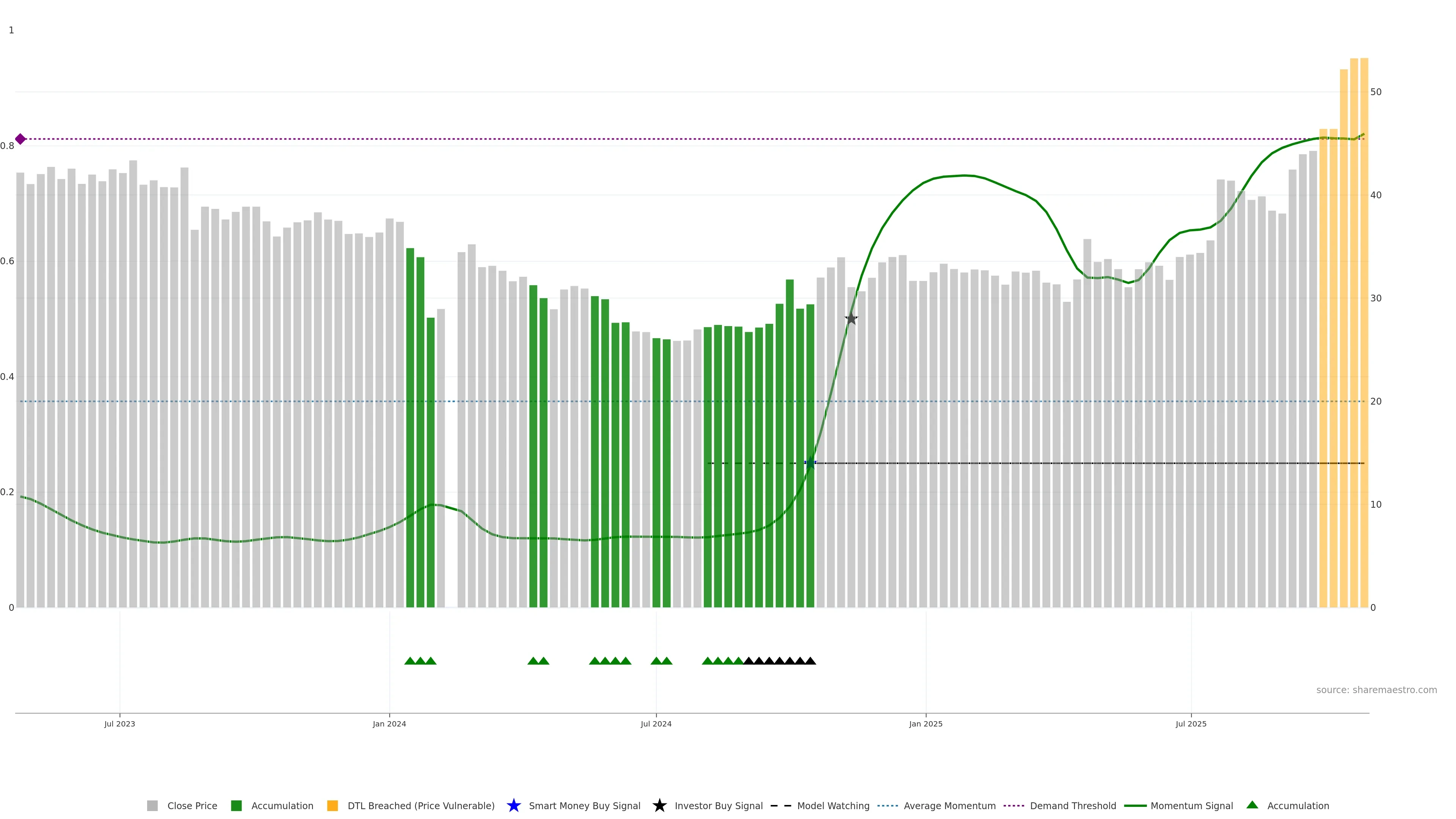Click the smart money star at Model Watching line

(x=810, y=463)
